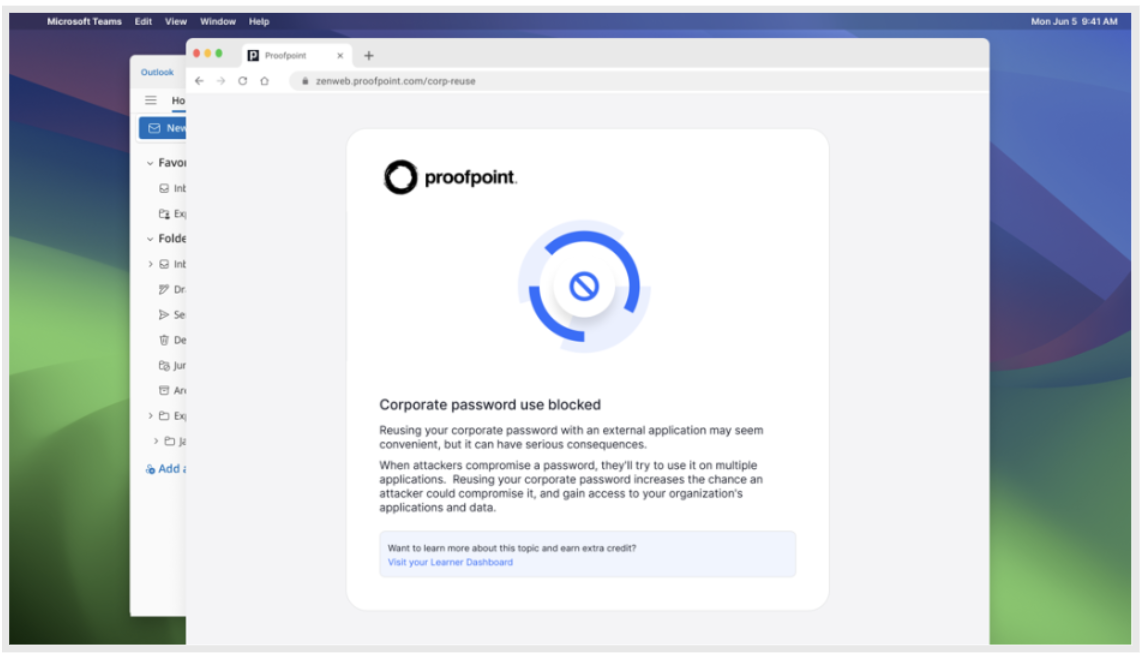Open the Window menu
1144x654 pixels.
pyautogui.click(x=217, y=21)
